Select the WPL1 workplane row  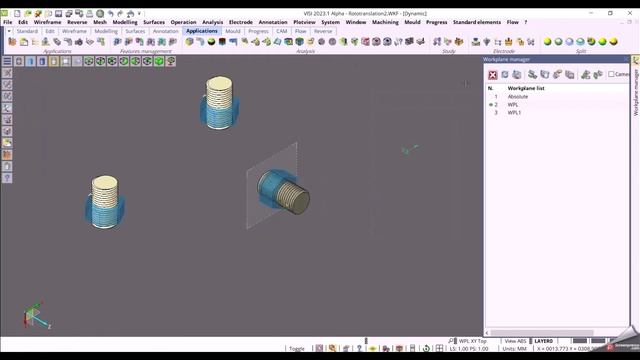point(557,113)
